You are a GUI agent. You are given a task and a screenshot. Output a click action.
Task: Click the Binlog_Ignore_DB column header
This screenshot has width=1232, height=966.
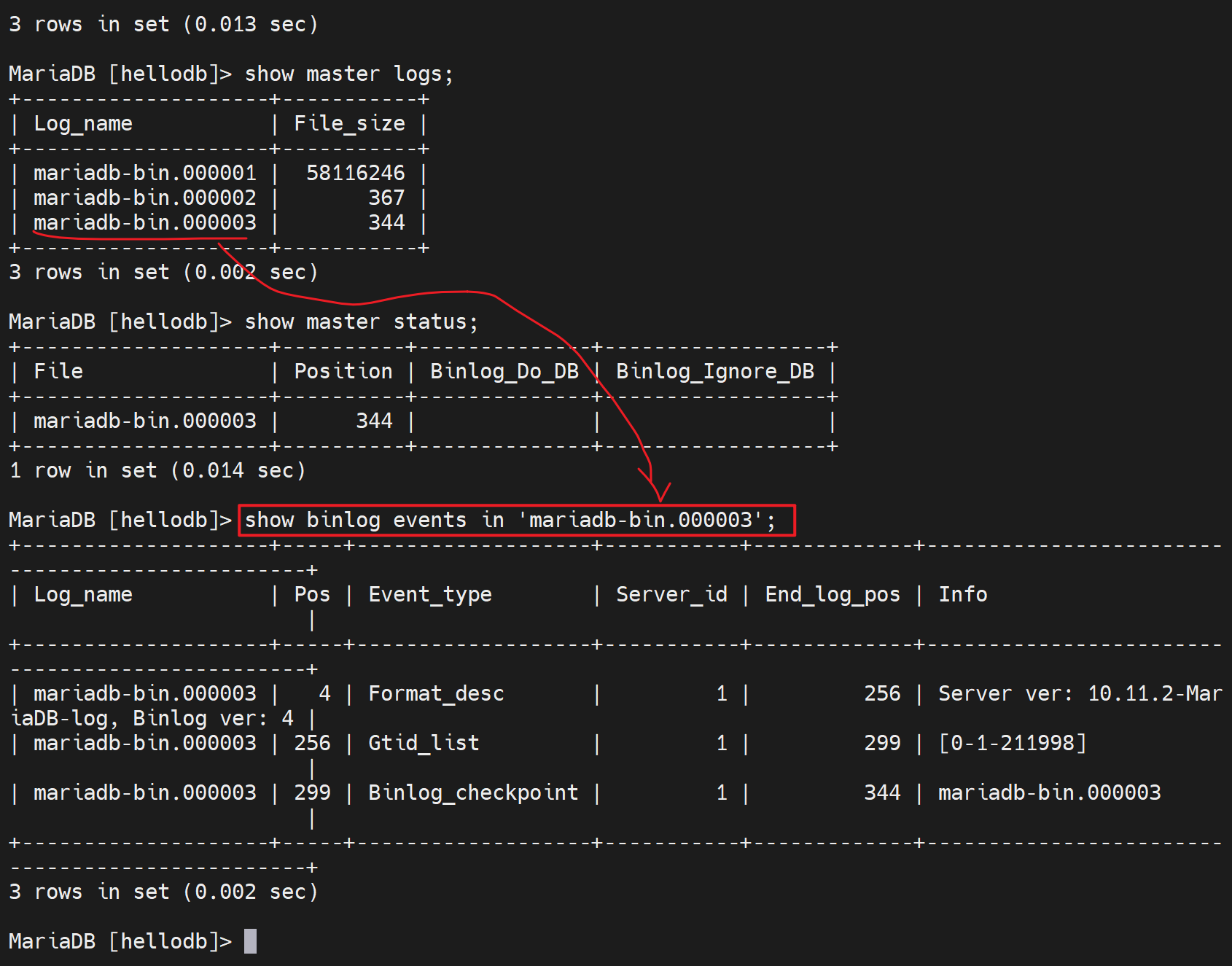[714, 372]
